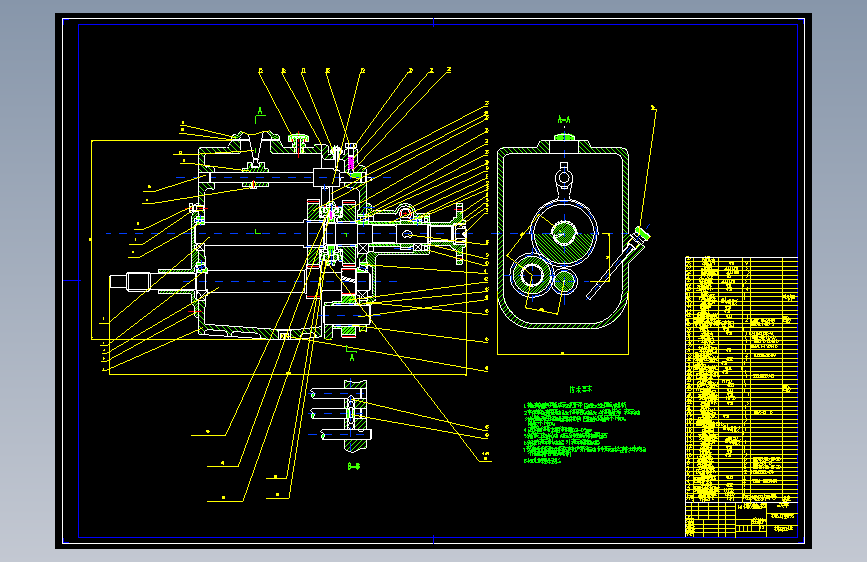Viewport: 867px width, 562px height.
Task: Select the A-A section view label
Action: point(563,119)
